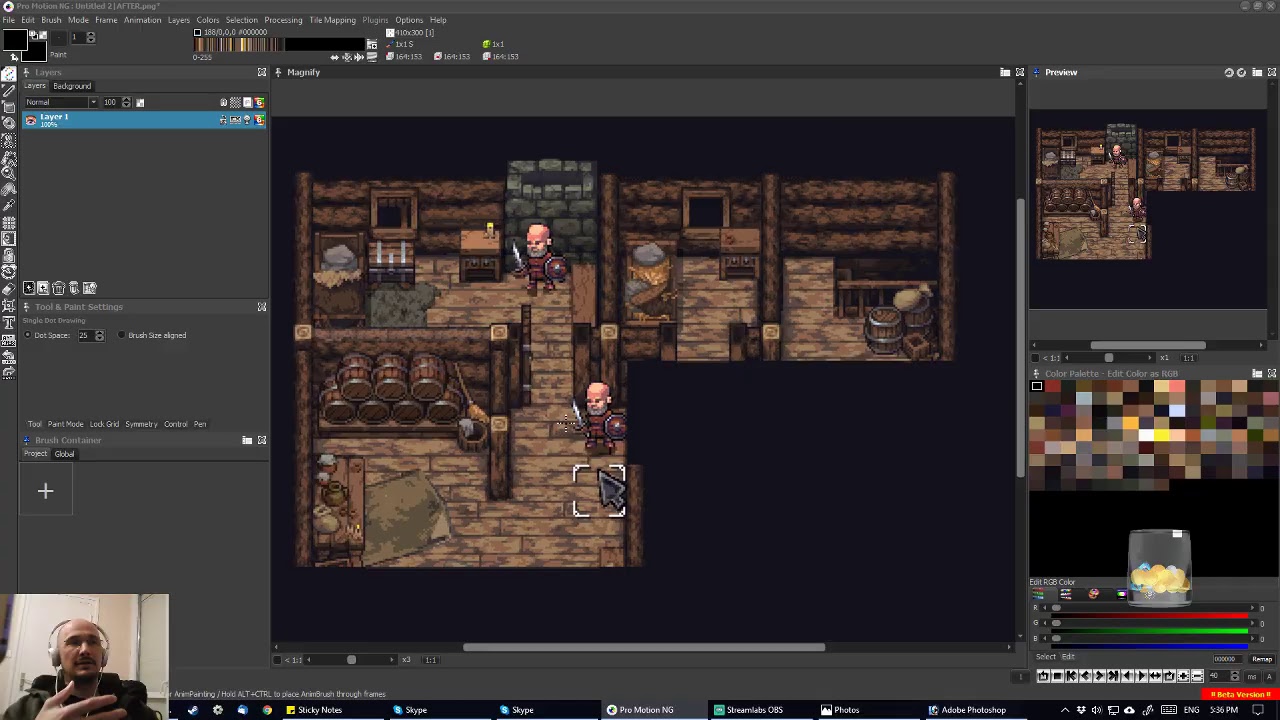
Task: Select the Eraser tool
Action: pos(9,289)
